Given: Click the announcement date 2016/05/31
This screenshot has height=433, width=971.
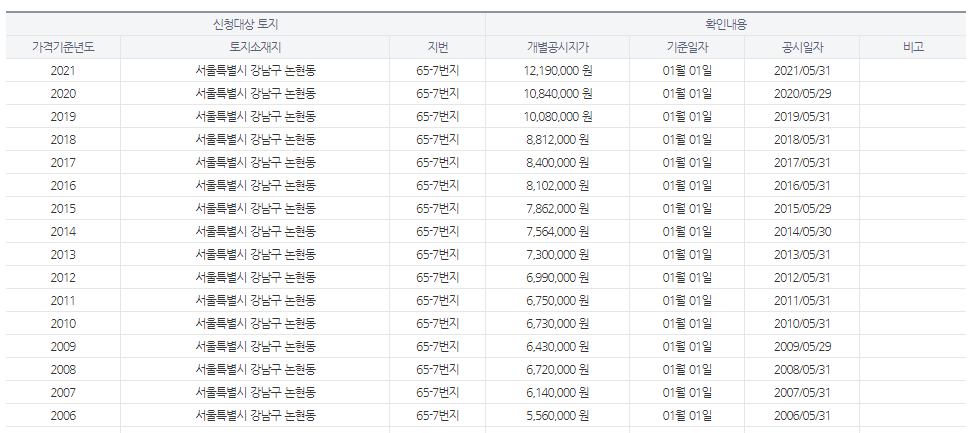Looking at the screenshot, I should [802, 185].
